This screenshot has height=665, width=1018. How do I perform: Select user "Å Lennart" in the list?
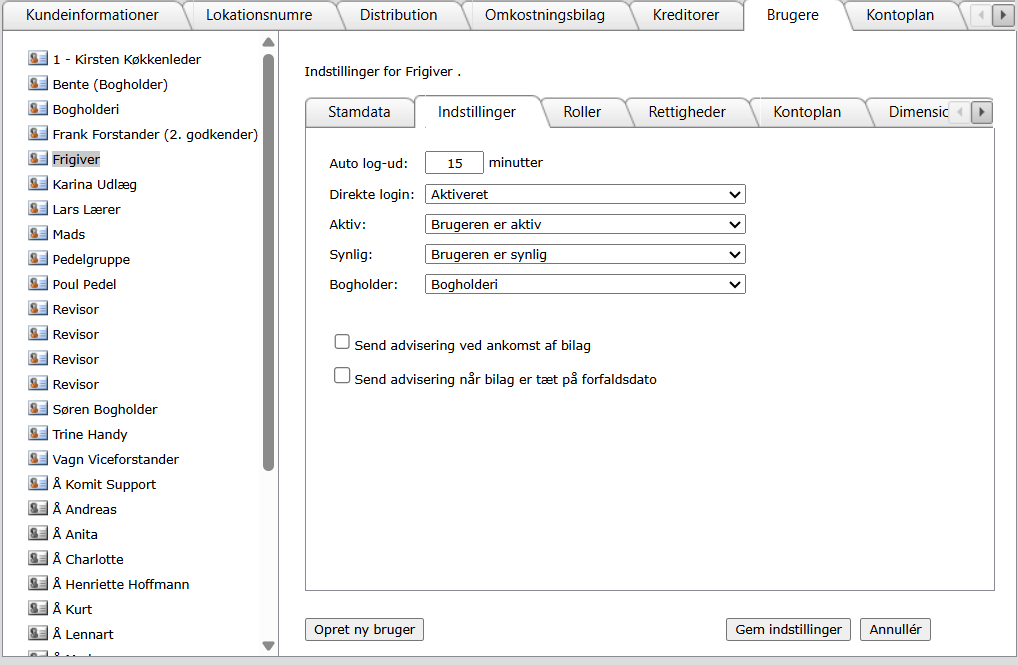(83, 634)
